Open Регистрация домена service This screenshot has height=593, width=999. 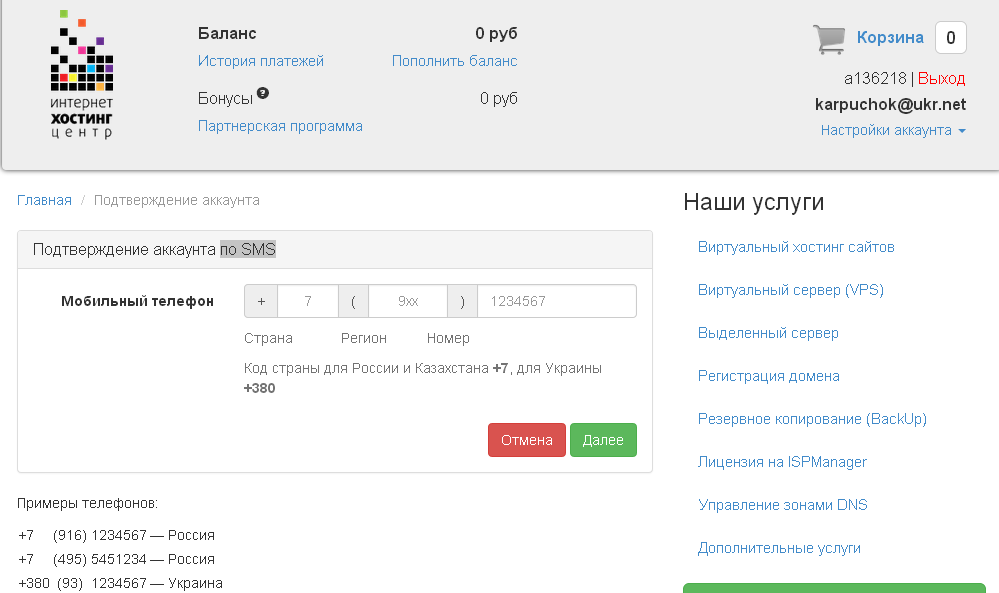(x=768, y=376)
